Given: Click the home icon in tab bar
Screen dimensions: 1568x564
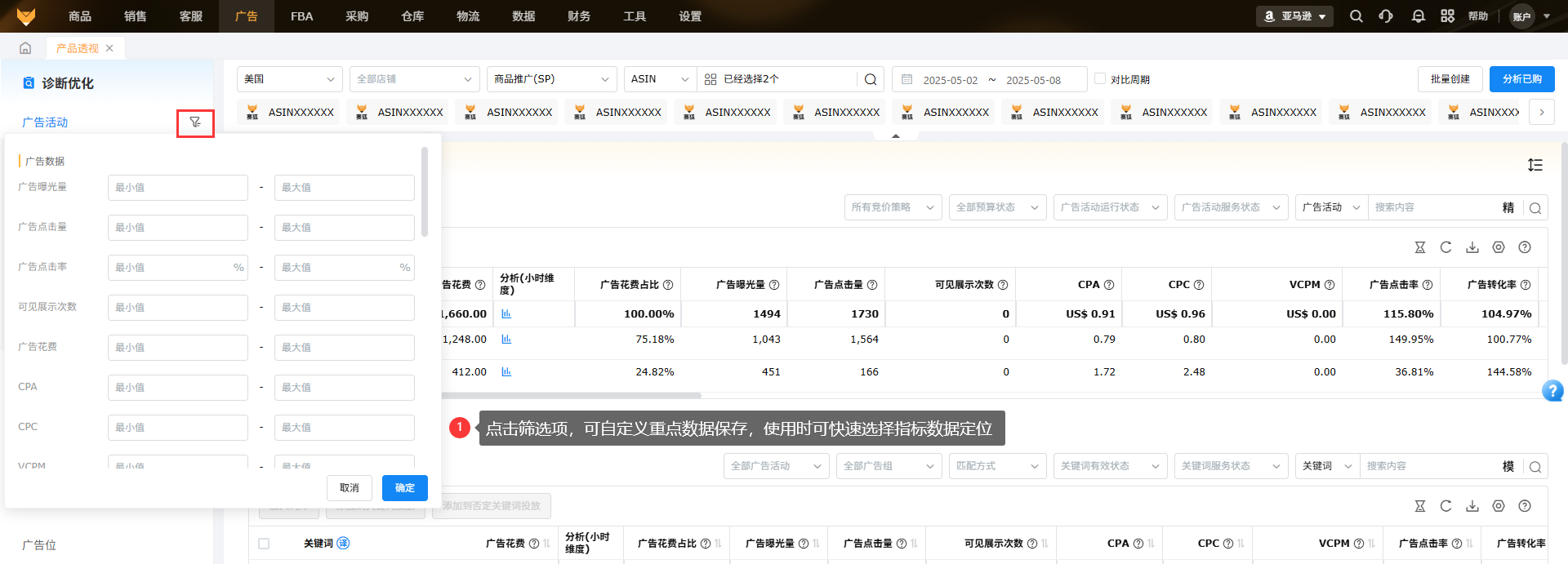Looking at the screenshot, I should point(25,48).
